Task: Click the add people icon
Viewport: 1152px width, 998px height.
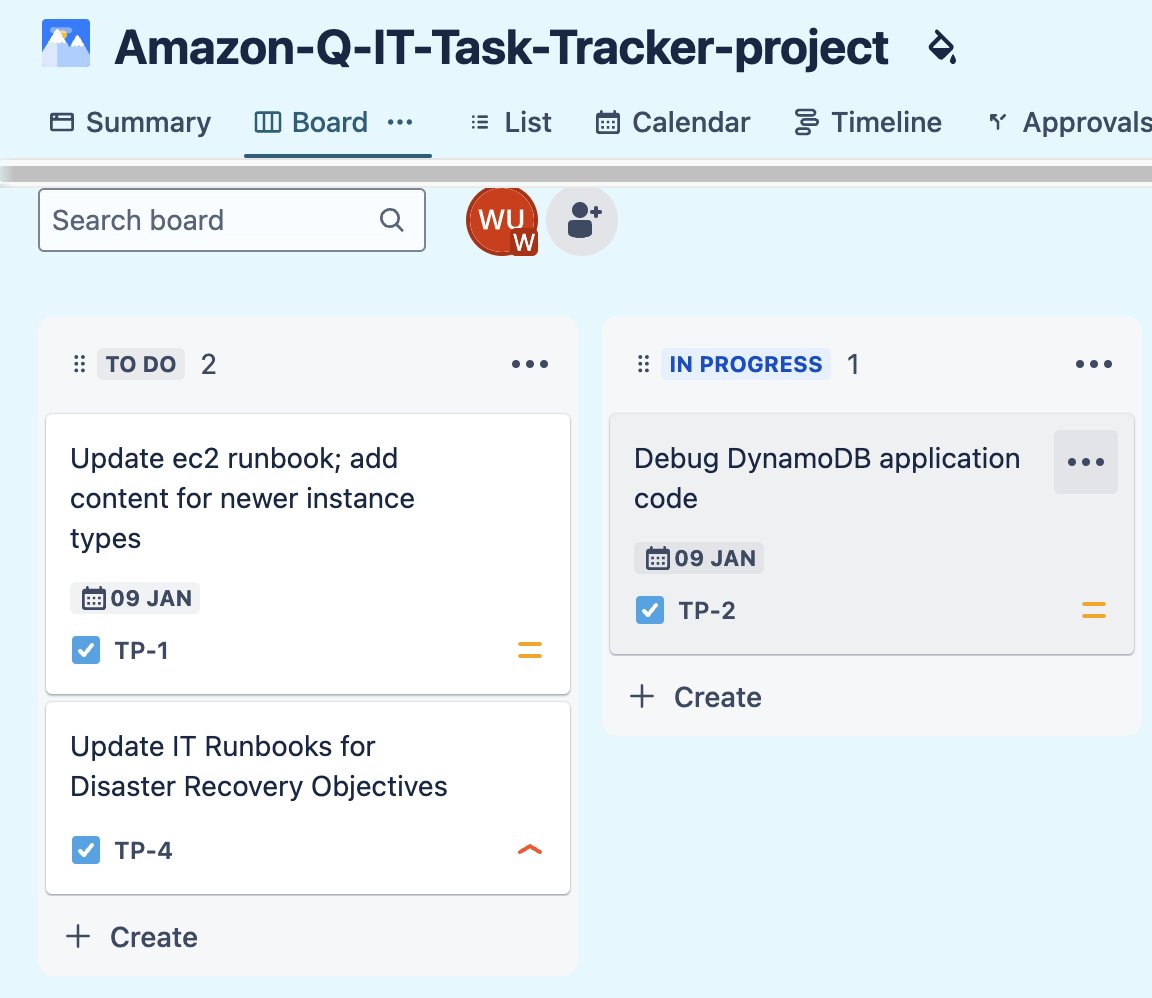Action: point(583,220)
